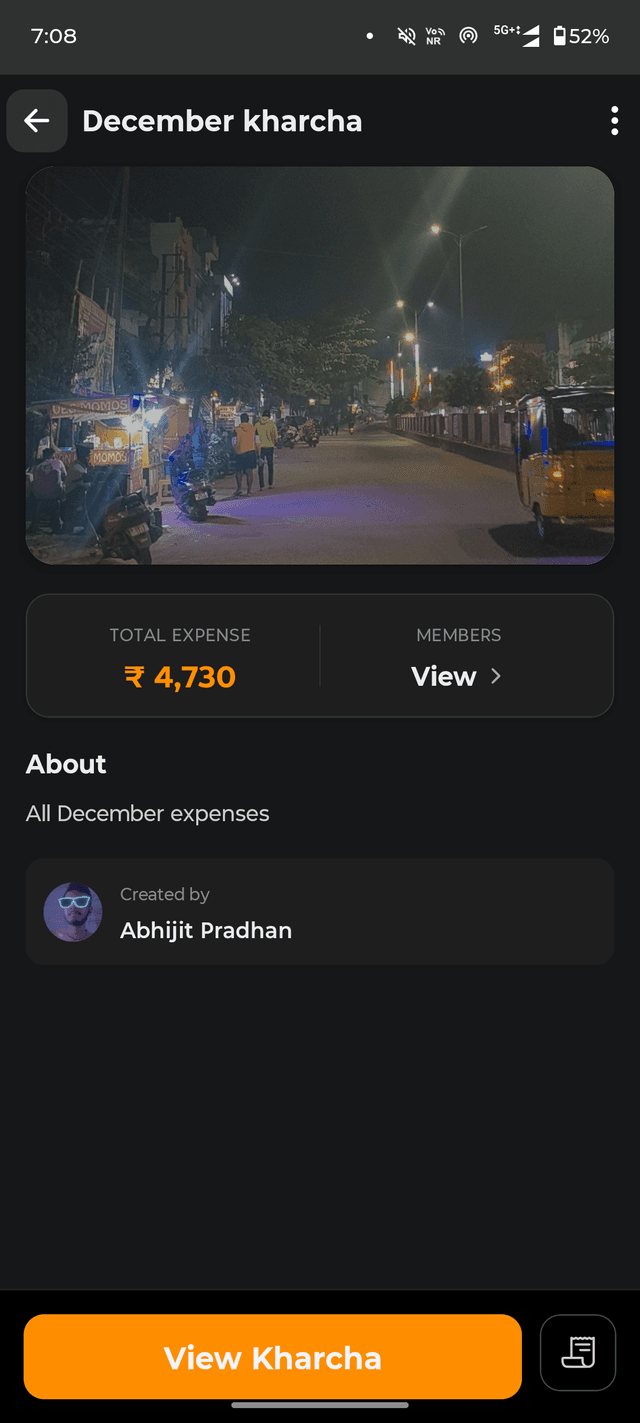Tap the receipt icon beside View Kharcha
This screenshot has width=640, height=1423.
click(577, 1353)
